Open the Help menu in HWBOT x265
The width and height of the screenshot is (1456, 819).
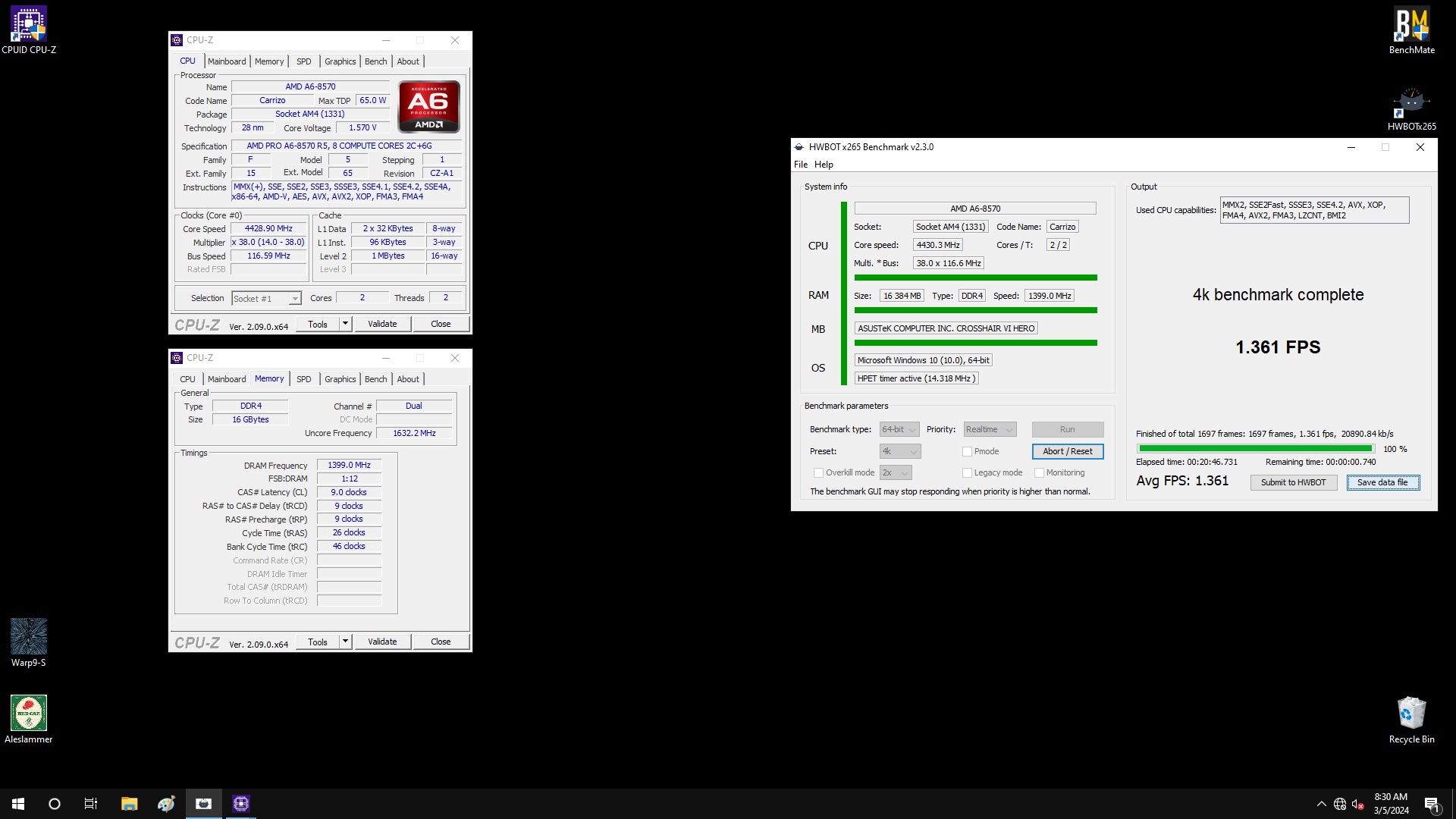click(824, 165)
